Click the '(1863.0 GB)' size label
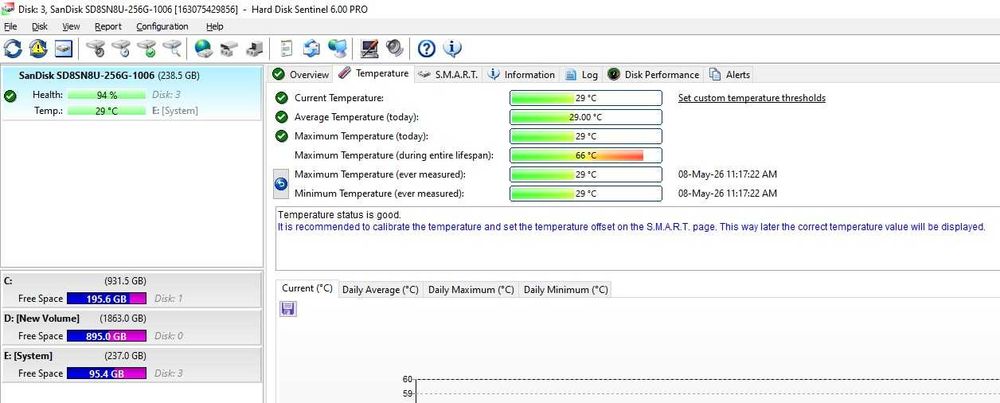Screen dimensions: 1000x403 pos(122,318)
